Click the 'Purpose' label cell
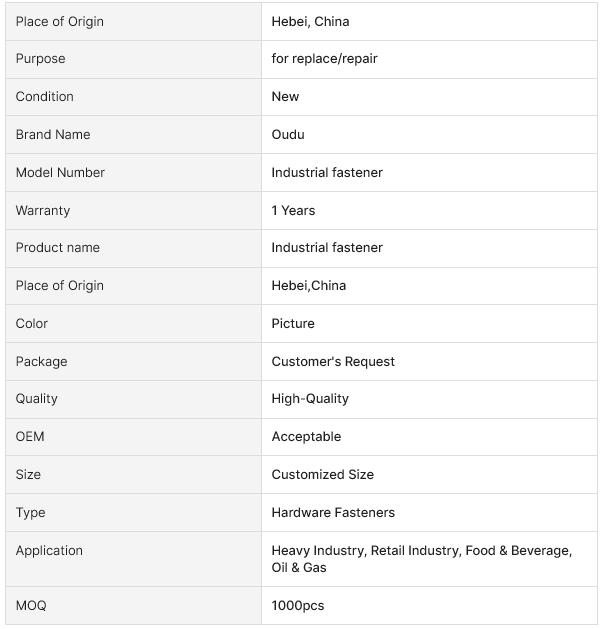Image resolution: width=604 pixels, height=629 pixels. pos(40,59)
